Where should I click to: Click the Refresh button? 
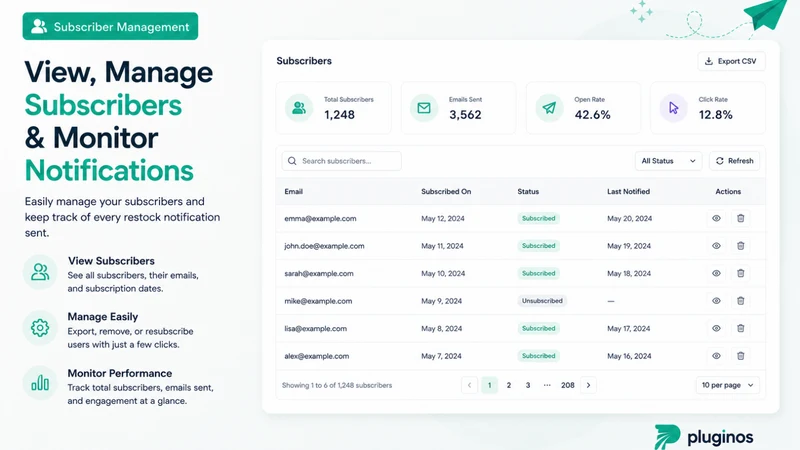tap(734, 161)
